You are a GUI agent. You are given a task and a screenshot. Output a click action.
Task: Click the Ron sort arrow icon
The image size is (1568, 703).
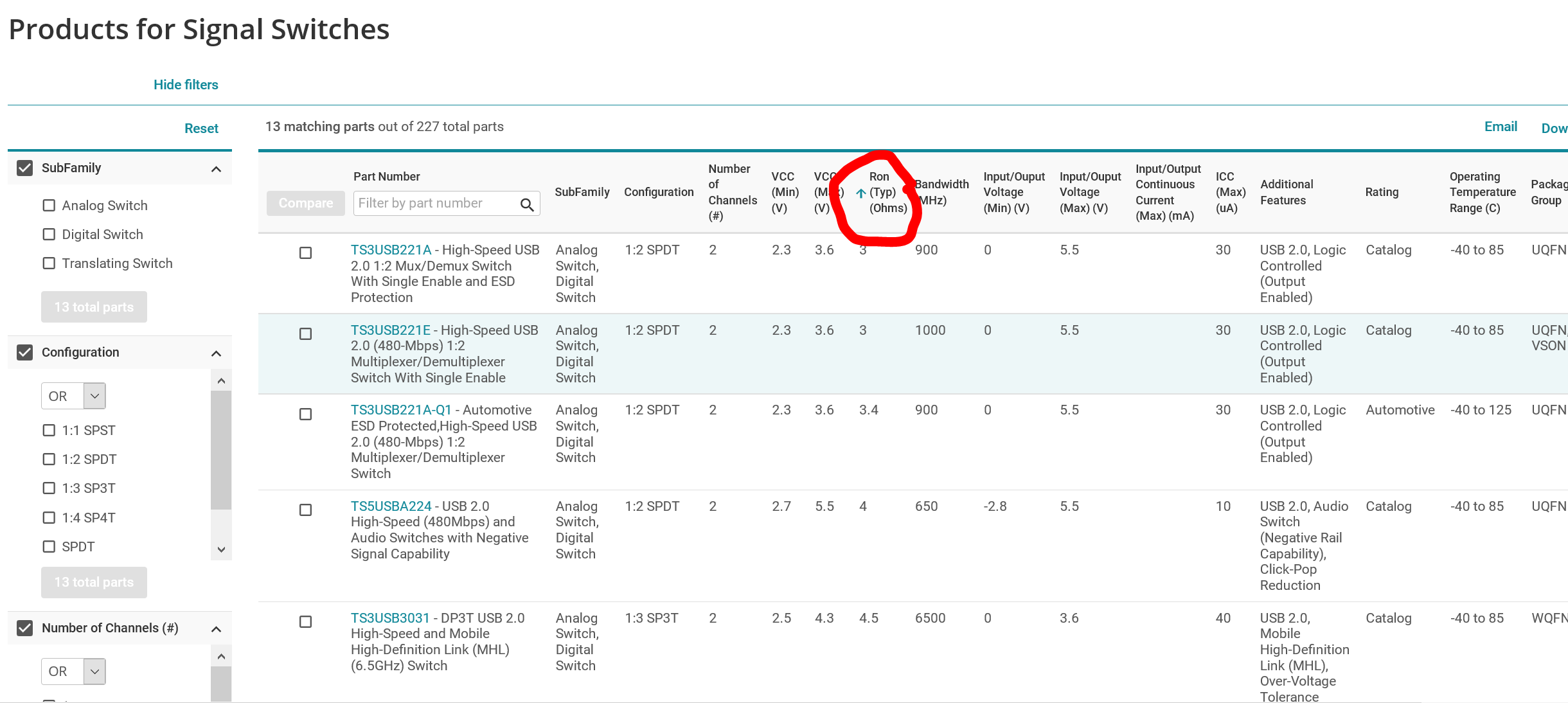pos(860,193)
